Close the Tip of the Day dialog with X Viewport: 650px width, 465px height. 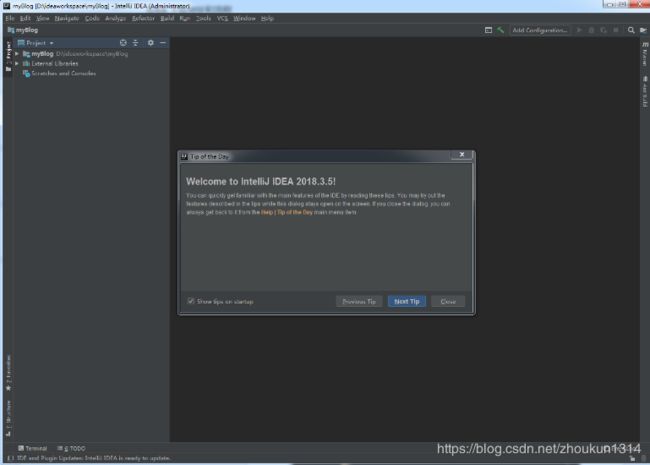pyautogui.click(x=462, y=155)
